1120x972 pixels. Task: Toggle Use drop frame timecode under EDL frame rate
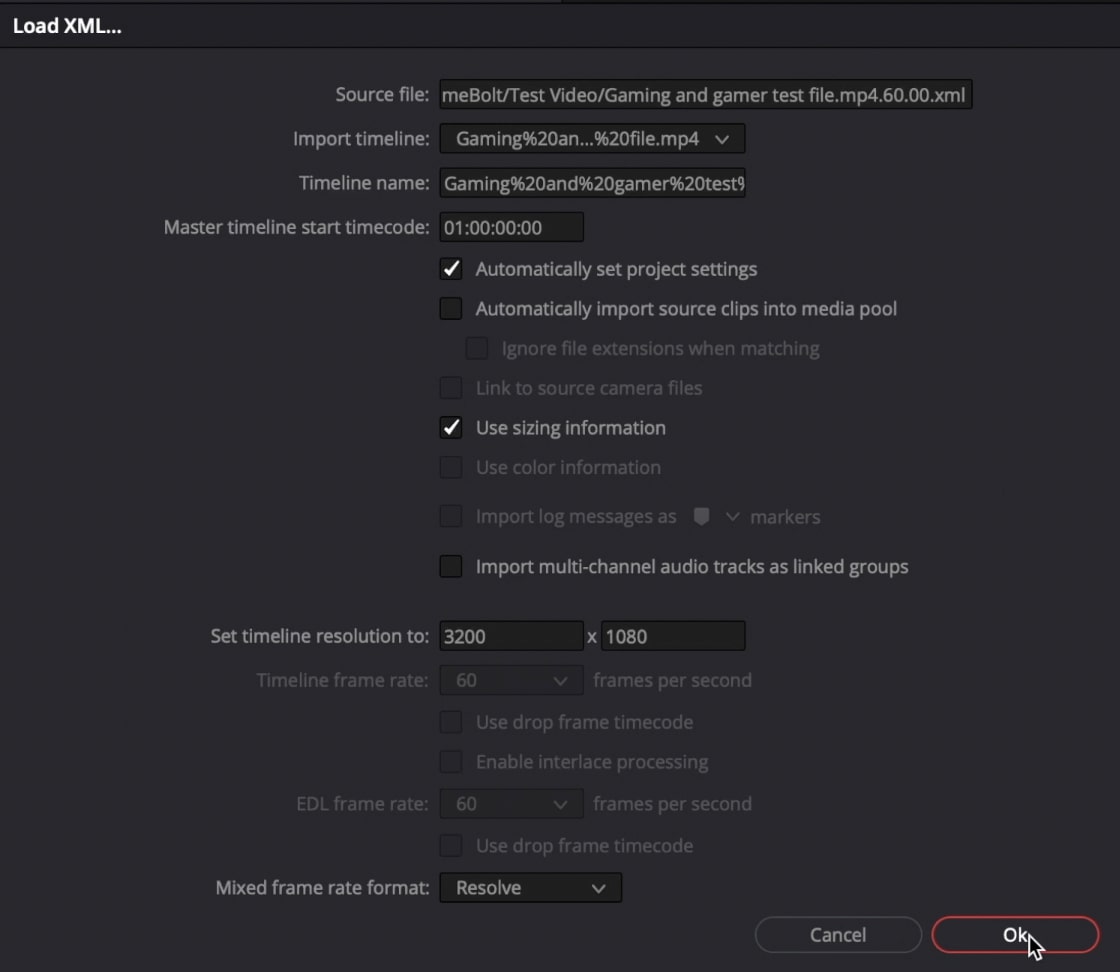pos(451,846)
